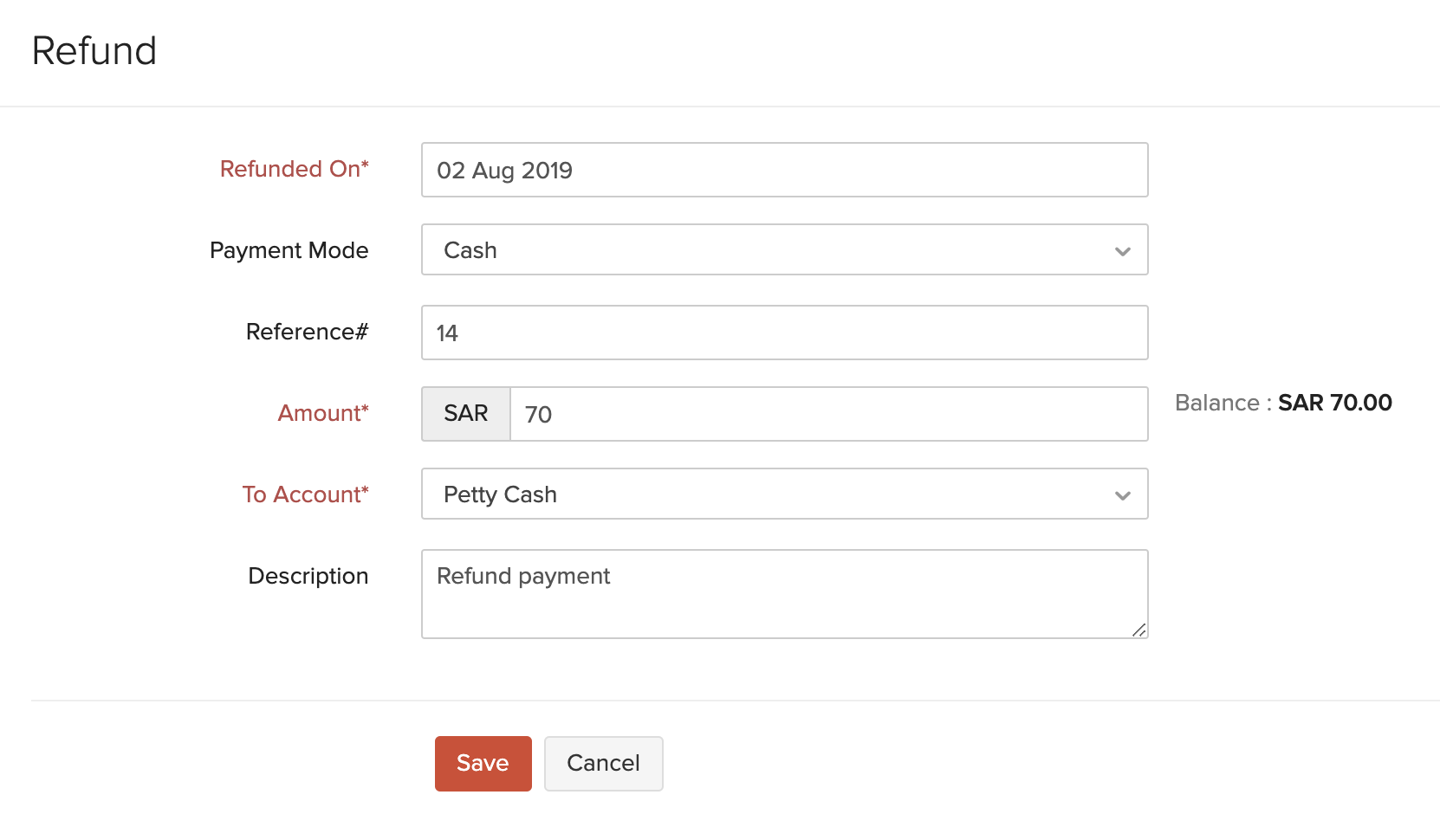Click the Description label
The image size is (1440, 840).
(x=308, y=576)
